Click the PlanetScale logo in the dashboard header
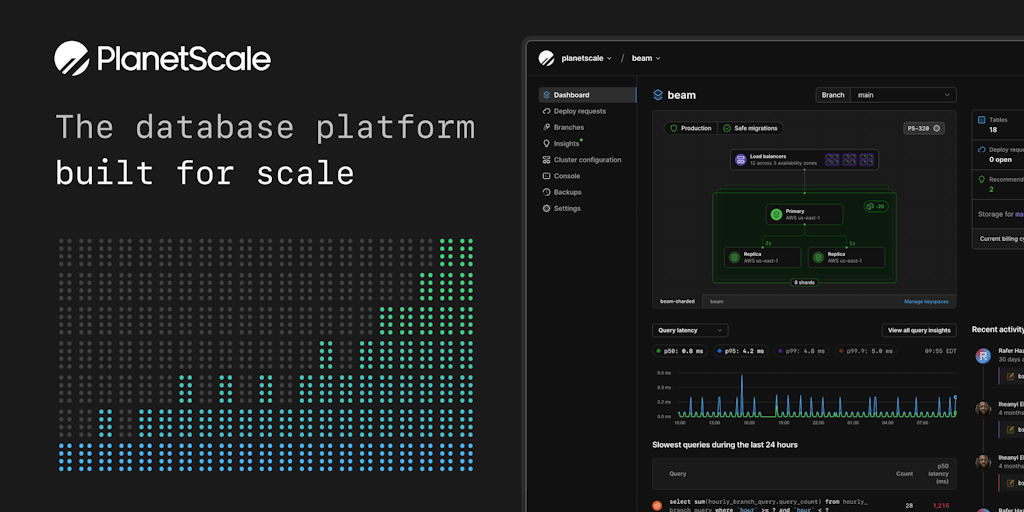The image size is (1024, 512). [x=546, y=58]
